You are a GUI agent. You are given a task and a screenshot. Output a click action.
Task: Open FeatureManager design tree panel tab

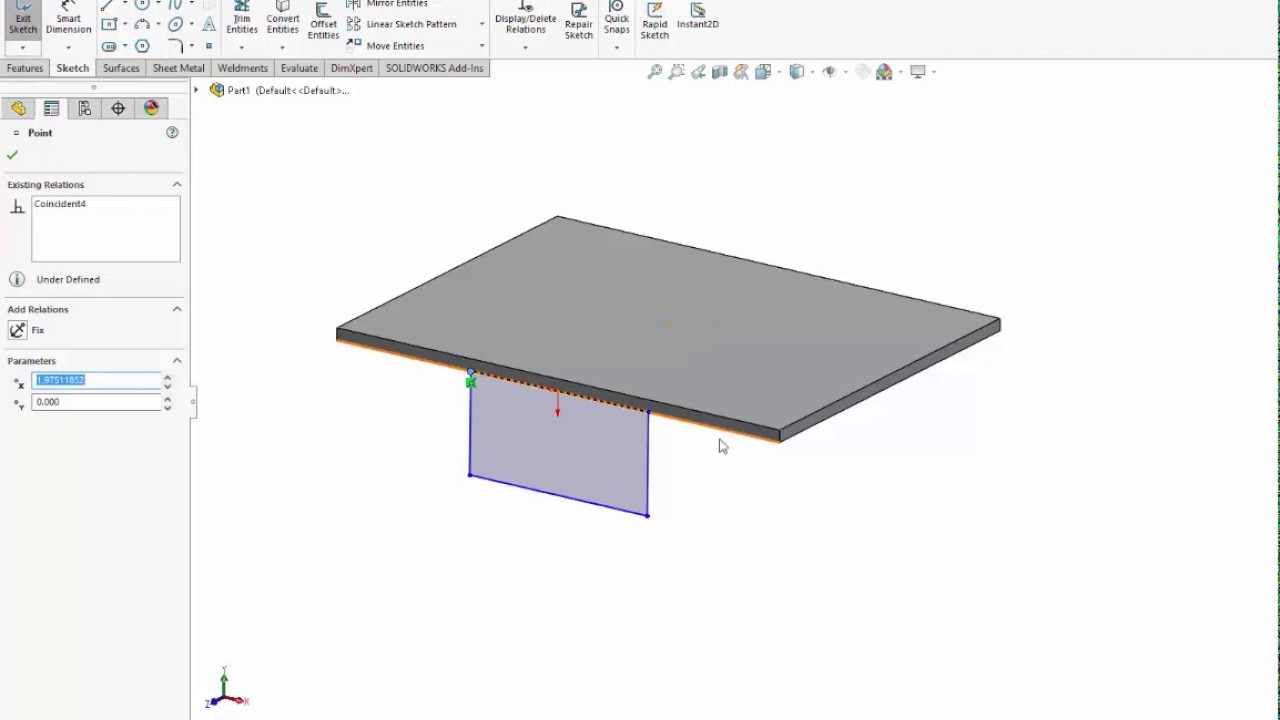click(19, 108)
